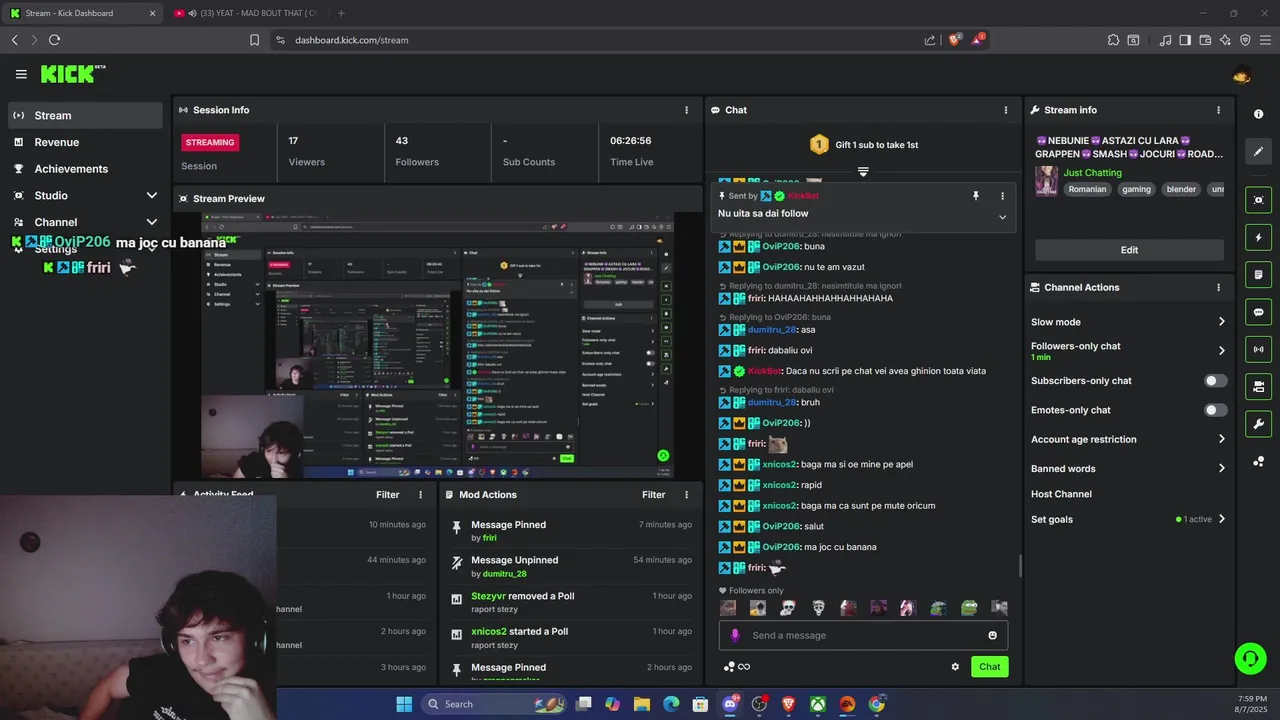
Task: Click the infinity icon below message box
Action: point(744,667)
